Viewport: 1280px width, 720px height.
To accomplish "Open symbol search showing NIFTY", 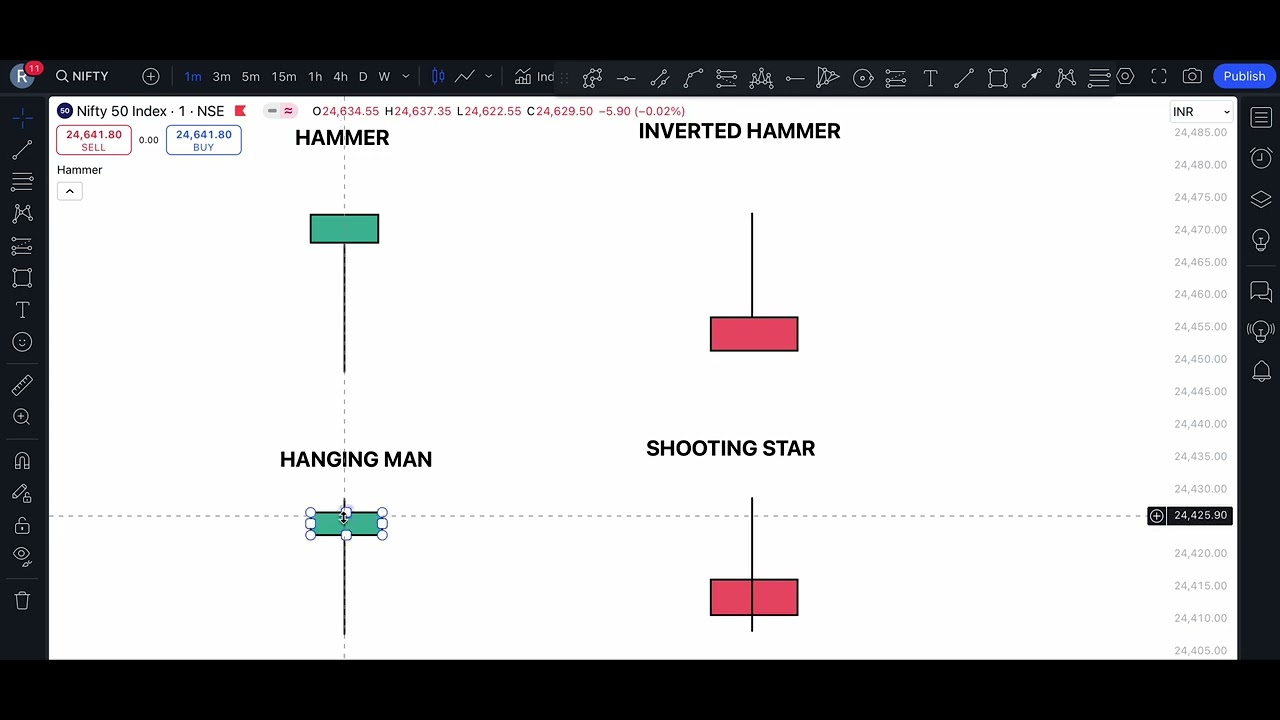I will (82, 76).
